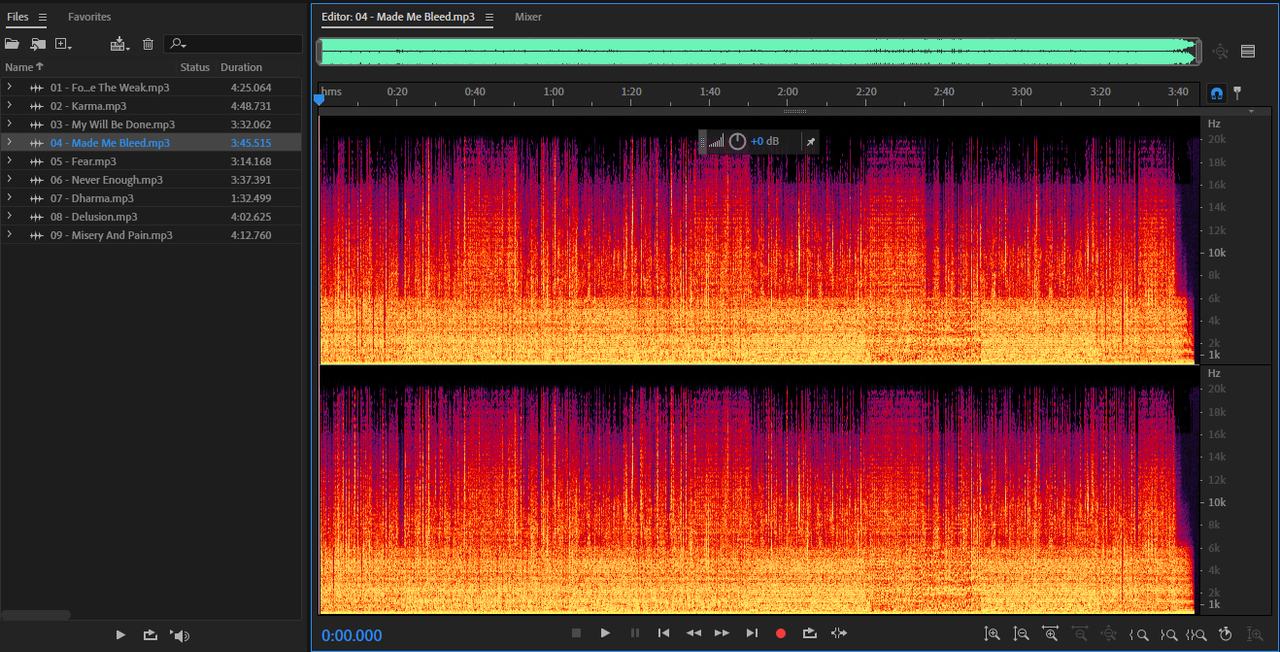Screen dimensions: 1280x652
Task: Expand 01 - Fo...e The Weak.mp3 row
Action: [9, 87]
